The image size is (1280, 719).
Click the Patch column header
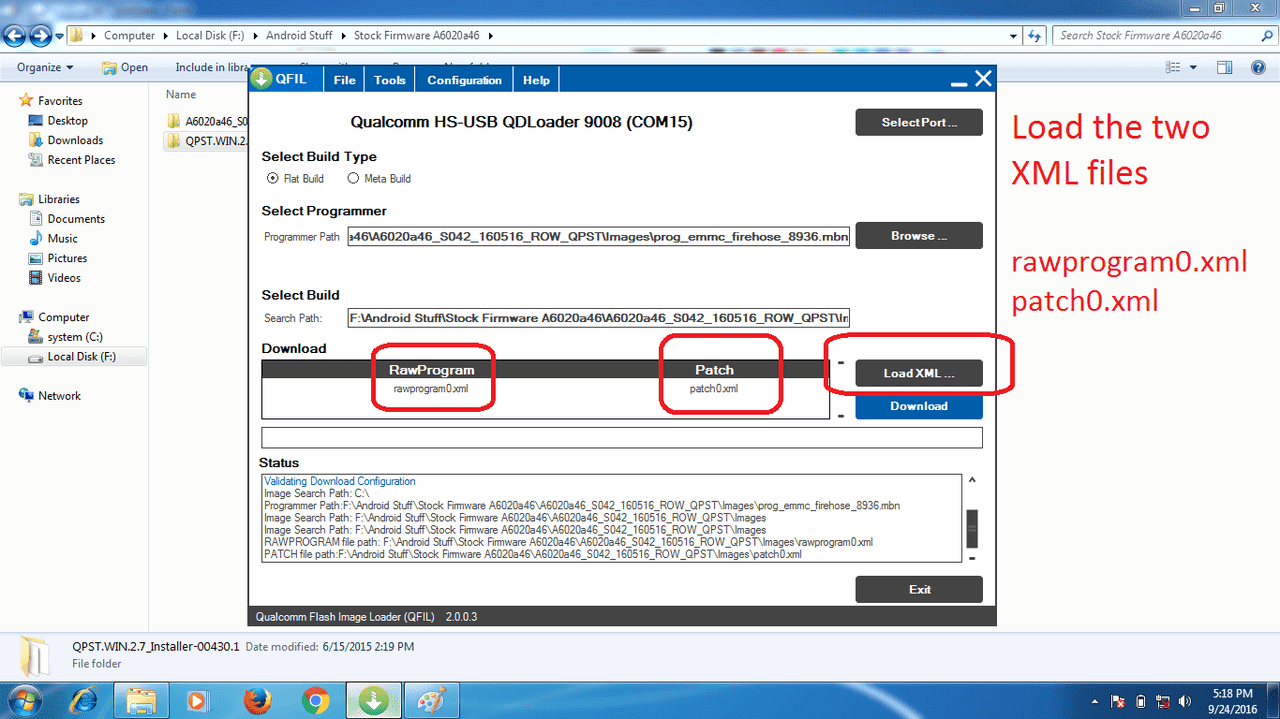(x=714, y=370)
